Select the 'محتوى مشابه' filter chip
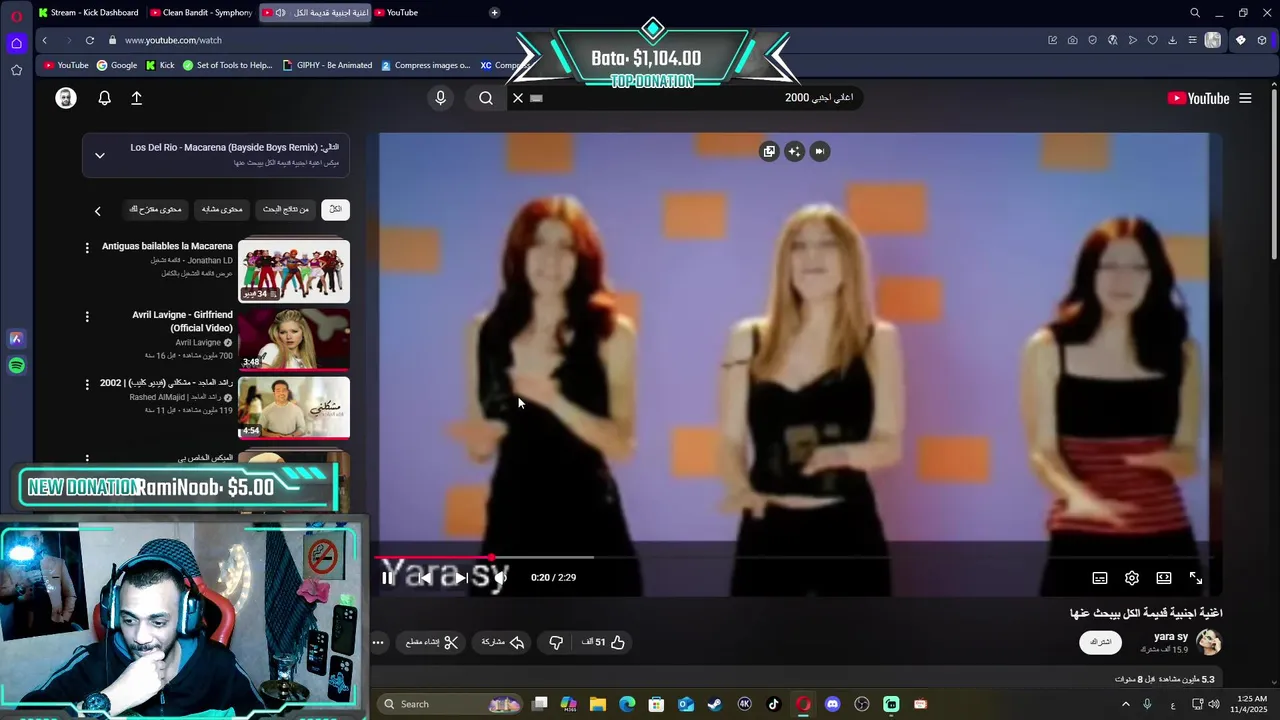 (x=222, y=209)
